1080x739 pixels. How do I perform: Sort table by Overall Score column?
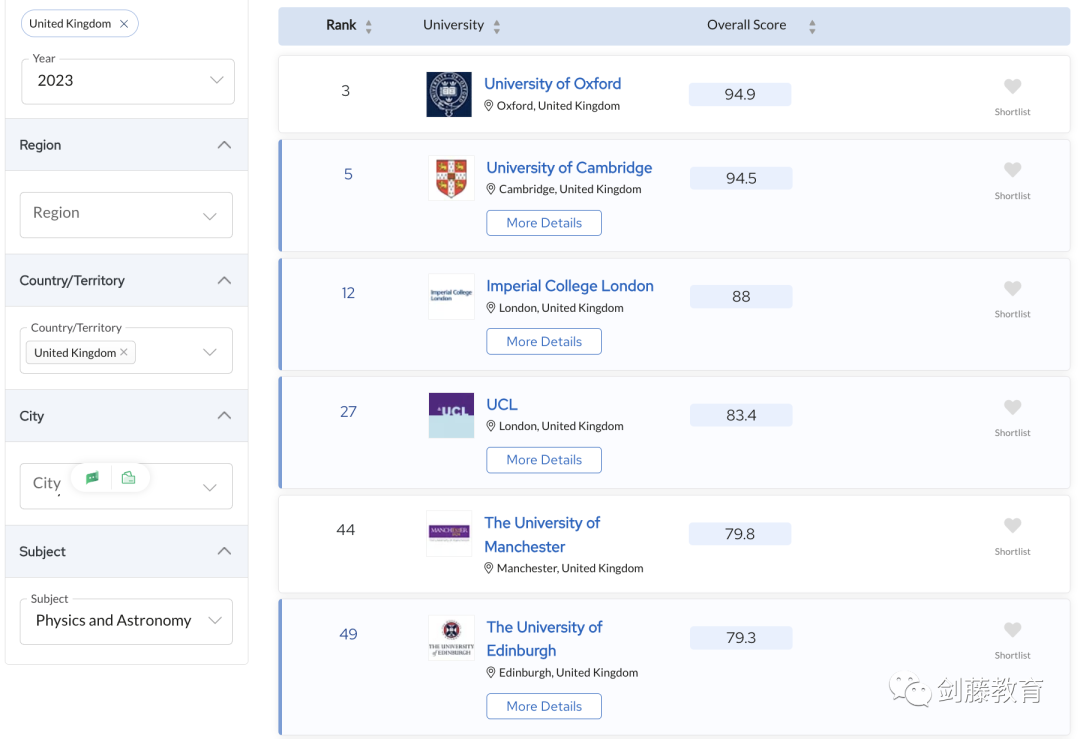click(812, 26)
